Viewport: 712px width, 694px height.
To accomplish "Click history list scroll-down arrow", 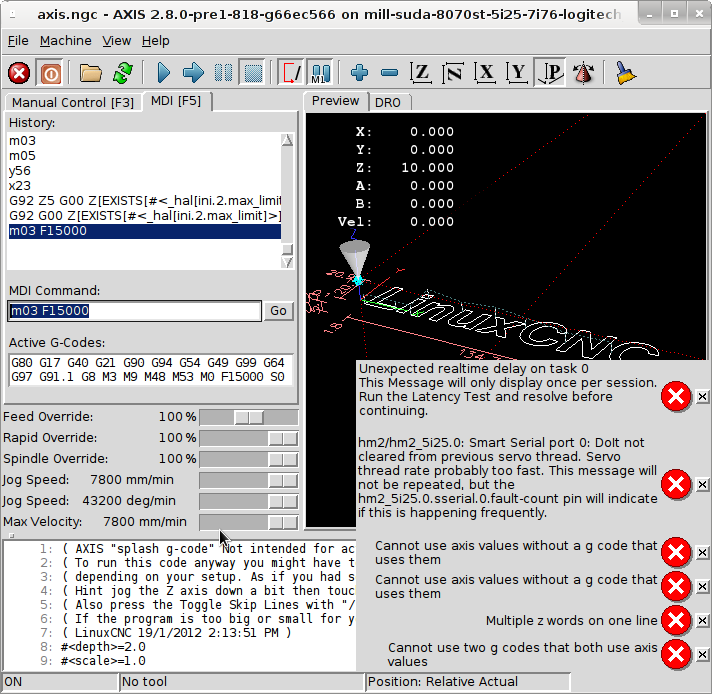I will pyautogui.click(x=287, y=262).
